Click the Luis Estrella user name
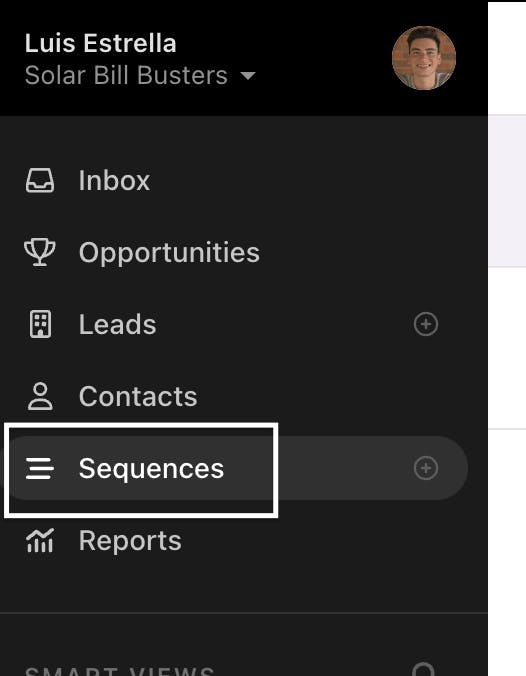This screenshot has width=526, height=676. (100, 44)
